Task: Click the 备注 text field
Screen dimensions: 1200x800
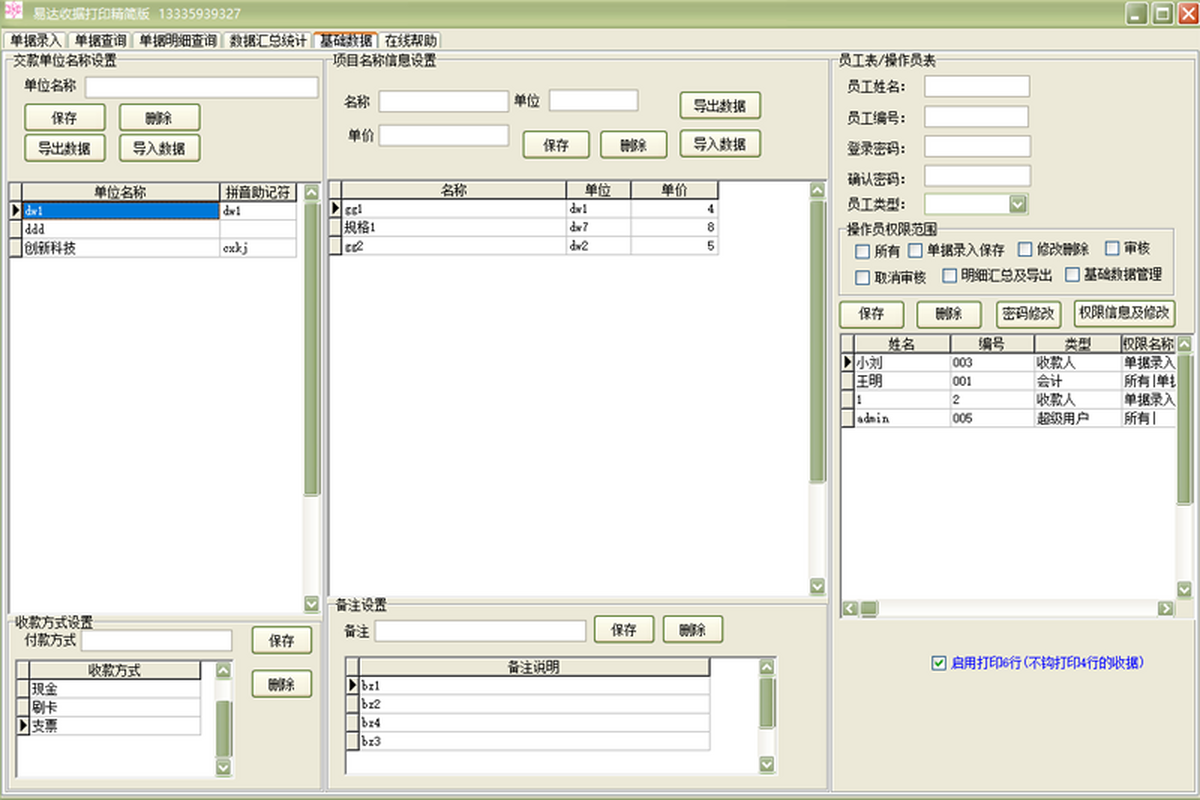Action: 481,630
